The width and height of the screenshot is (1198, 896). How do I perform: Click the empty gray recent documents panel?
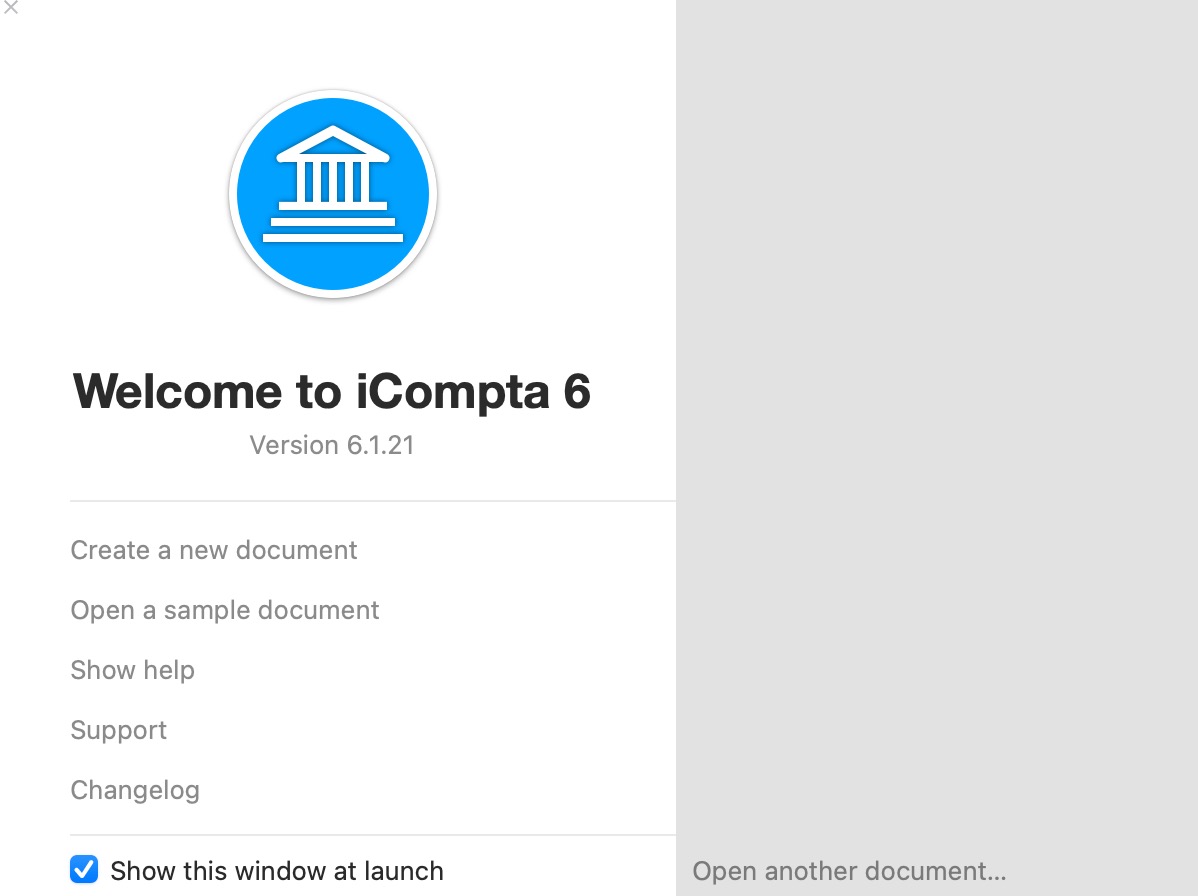[x=937, y=420]
